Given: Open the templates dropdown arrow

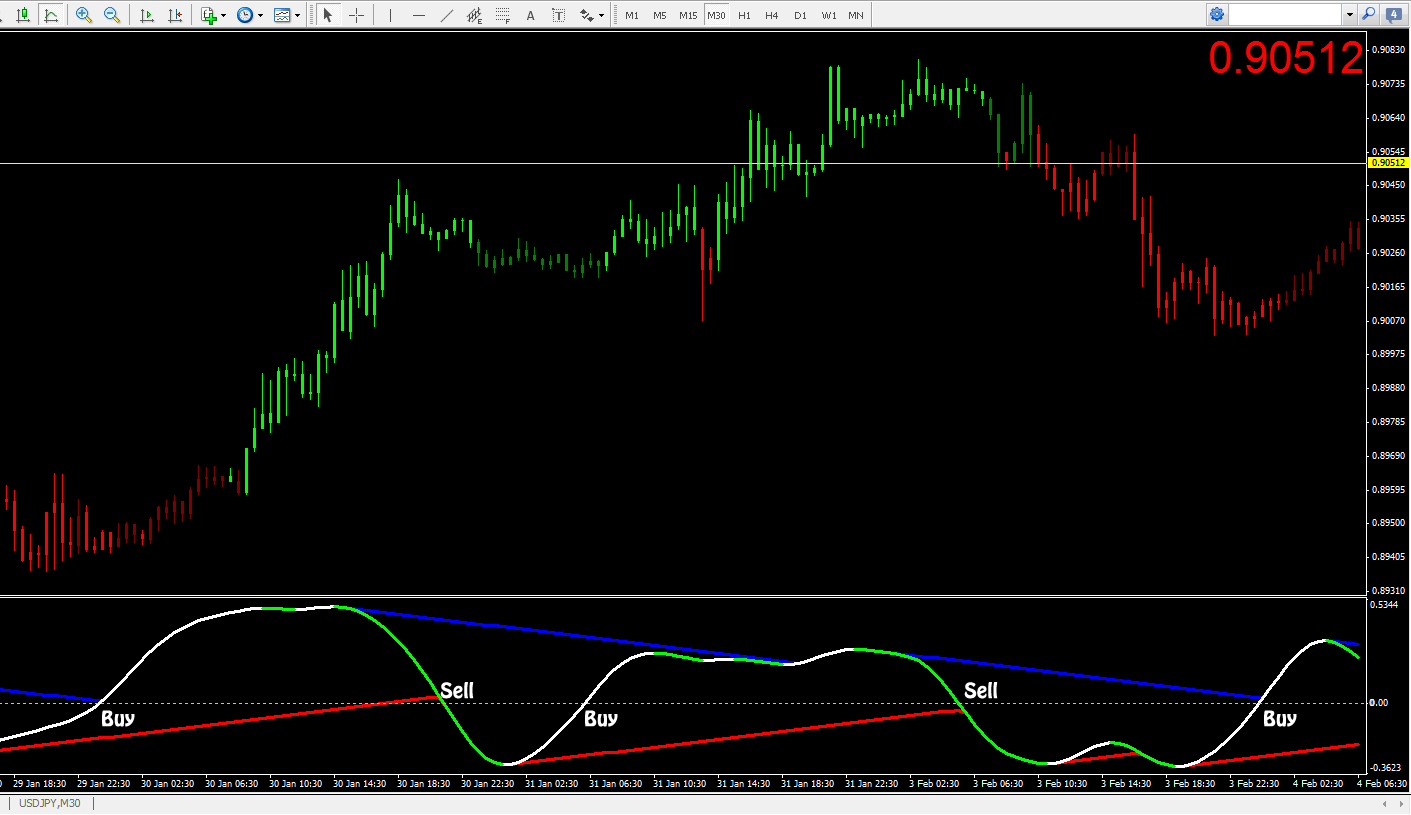Looking at the screenshot, I should click(x=297, y=15).
